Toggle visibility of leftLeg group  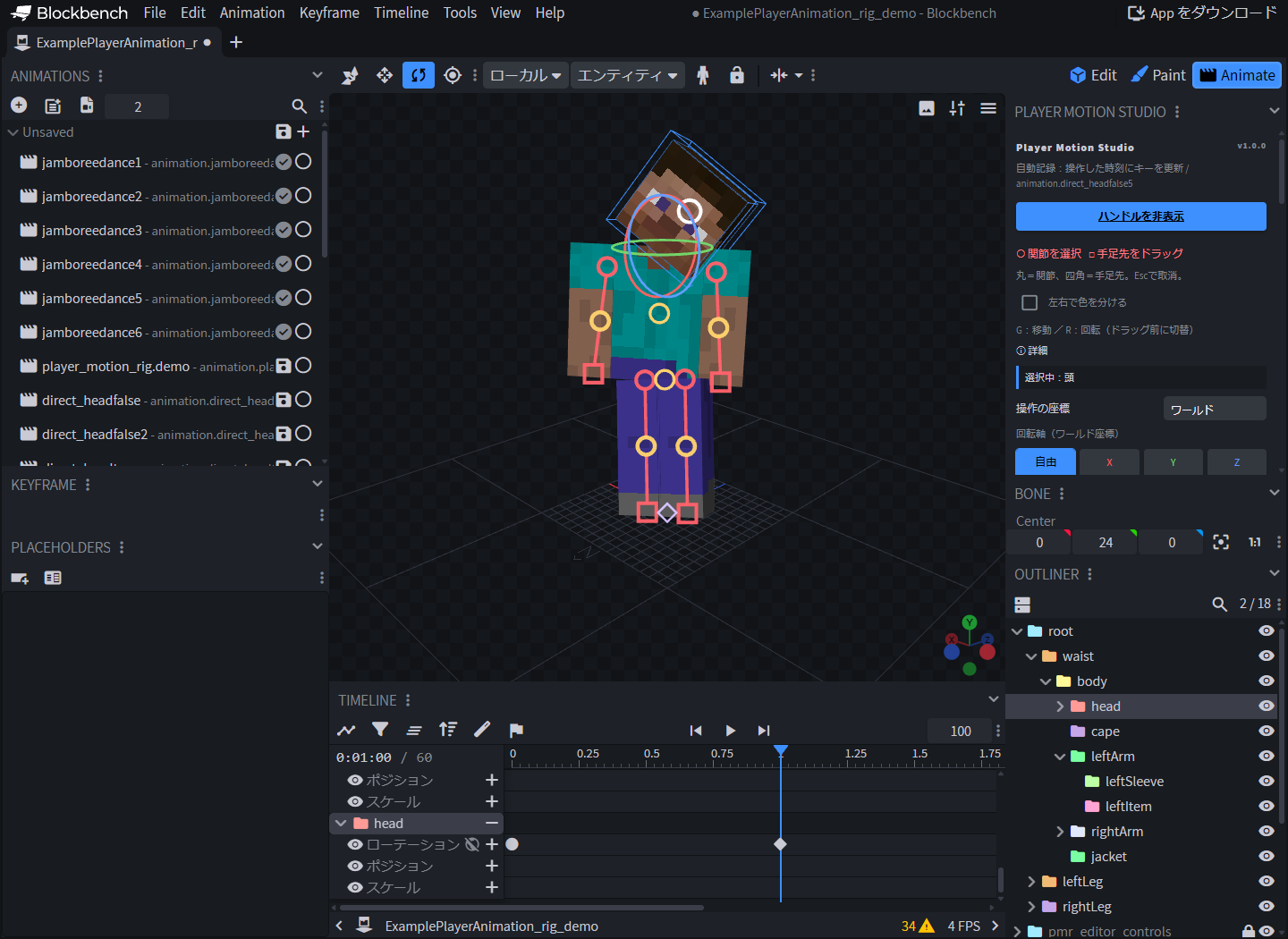click(1267, 881)
